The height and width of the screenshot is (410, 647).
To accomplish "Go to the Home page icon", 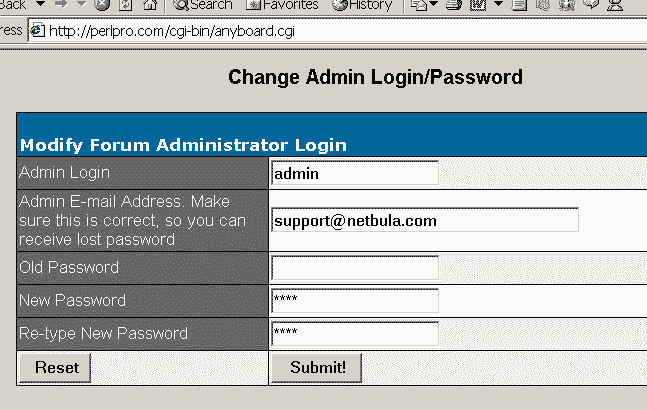I will (150, 5).
